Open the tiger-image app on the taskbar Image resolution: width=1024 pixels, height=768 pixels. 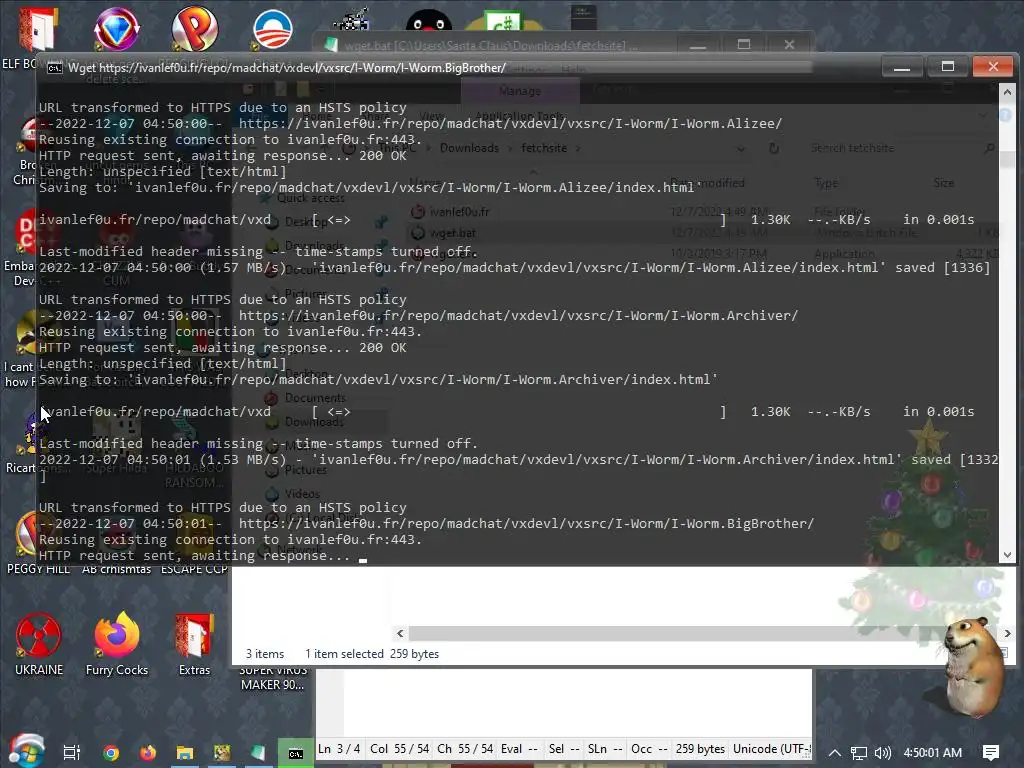pos(222,753)
